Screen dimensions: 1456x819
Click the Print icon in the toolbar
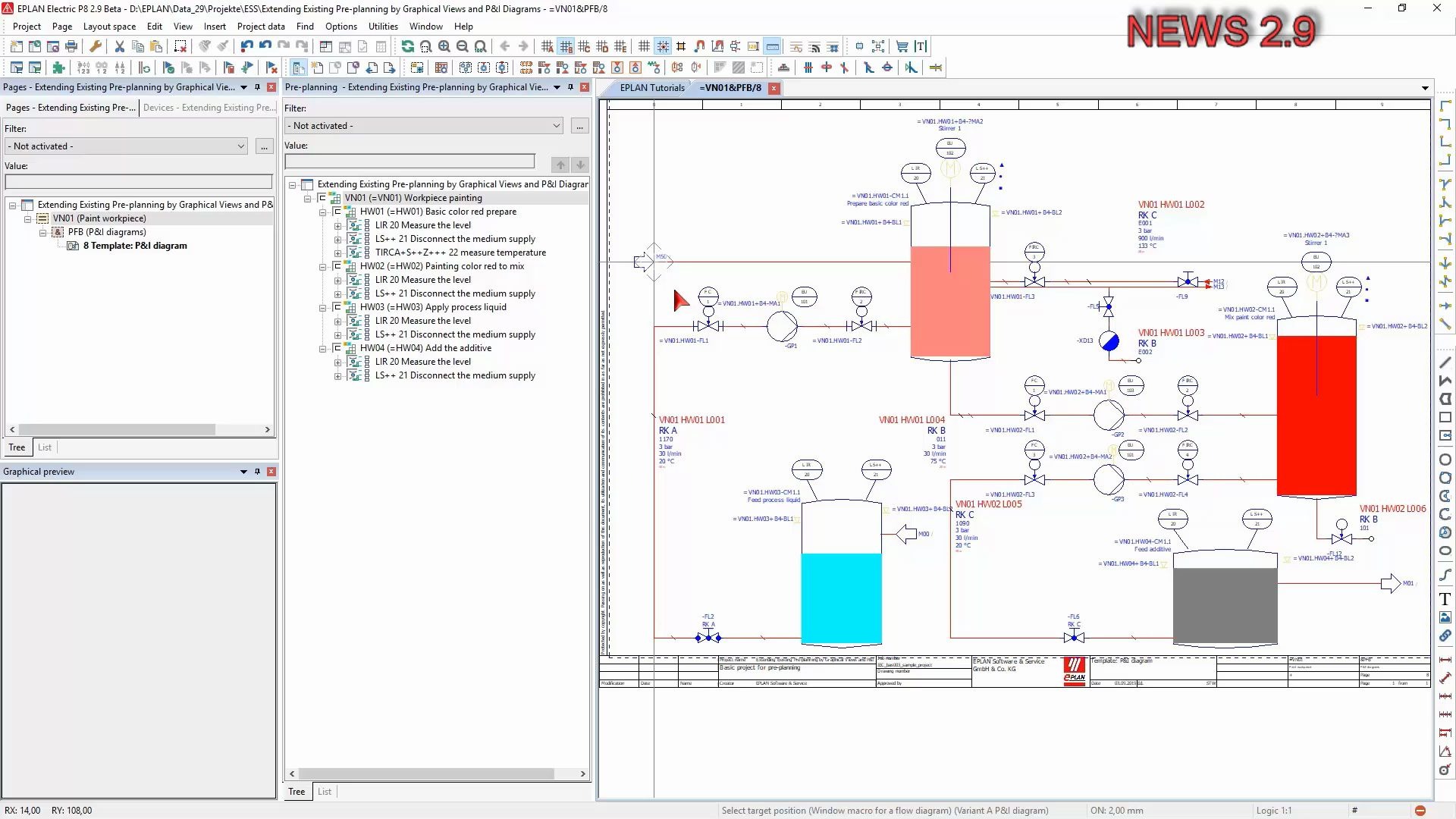(71, 46)
